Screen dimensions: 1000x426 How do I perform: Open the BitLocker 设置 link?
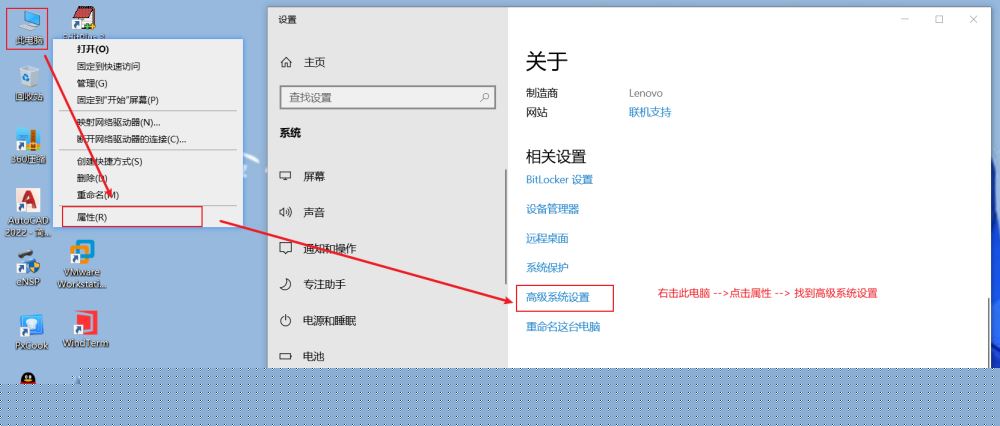[559, 180]
